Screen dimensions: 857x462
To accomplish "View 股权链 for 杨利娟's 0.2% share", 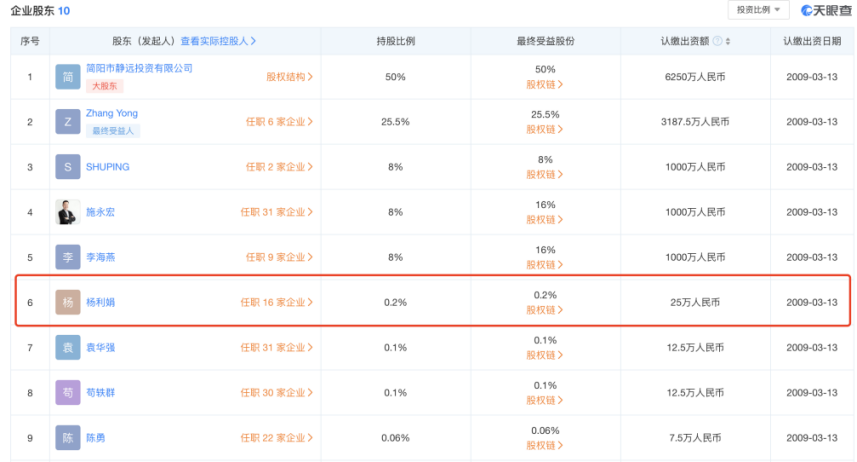I will (545, 310).
